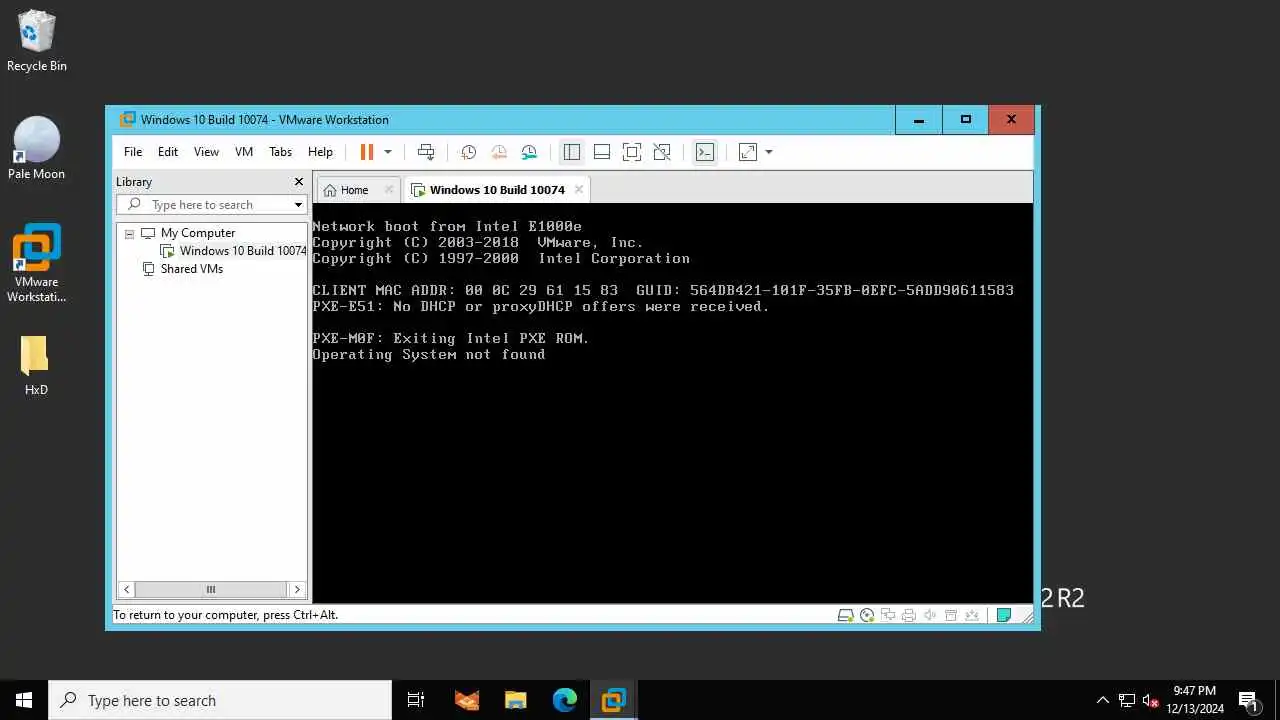The image size is (1280, 720).
Task: Click the hard disk status icon
Action: coord(845,615)
